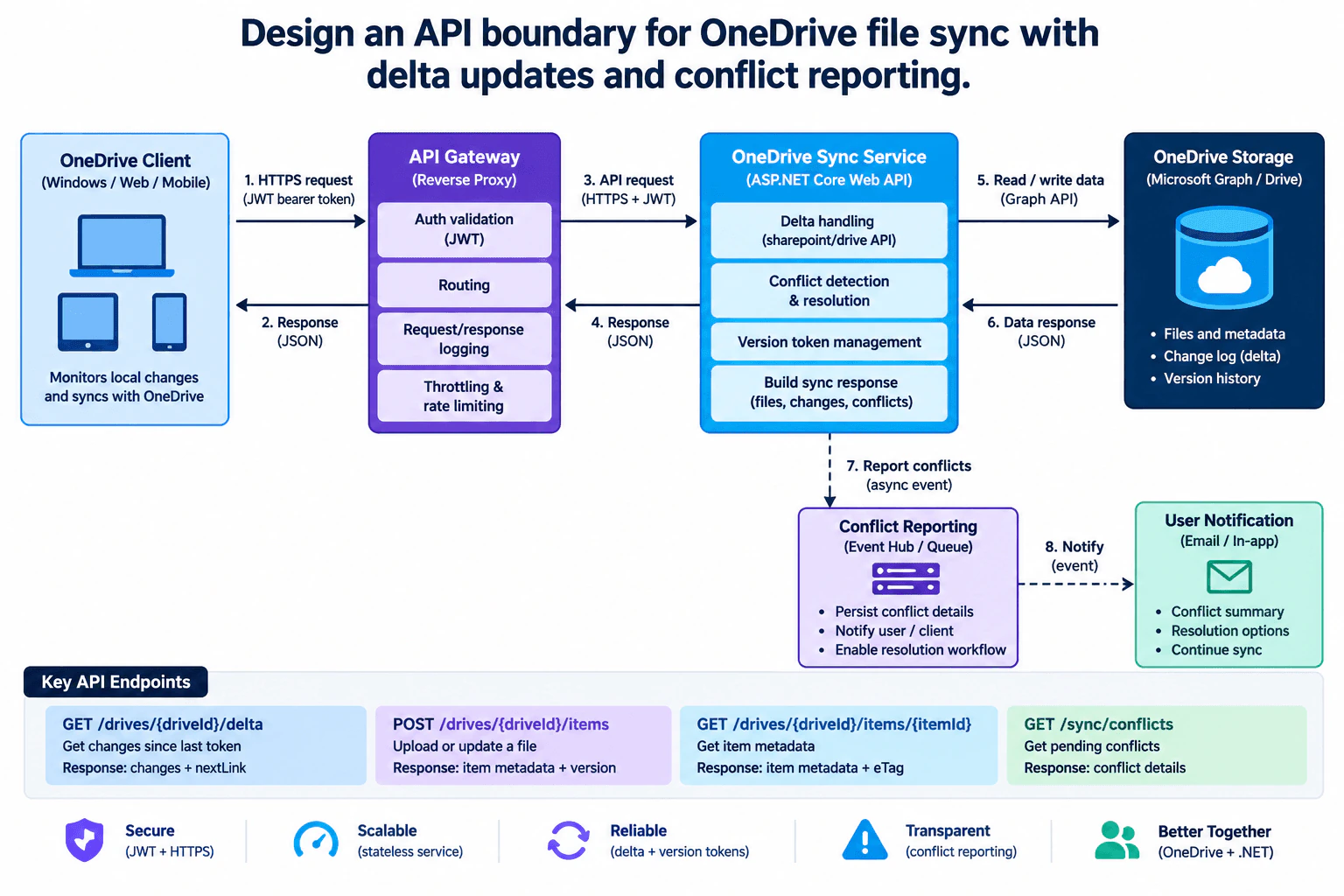Click the '7. Report conflicts' label
This screenshot has height=896, width=1344.
pyautogui.click(x=909, y=466)
